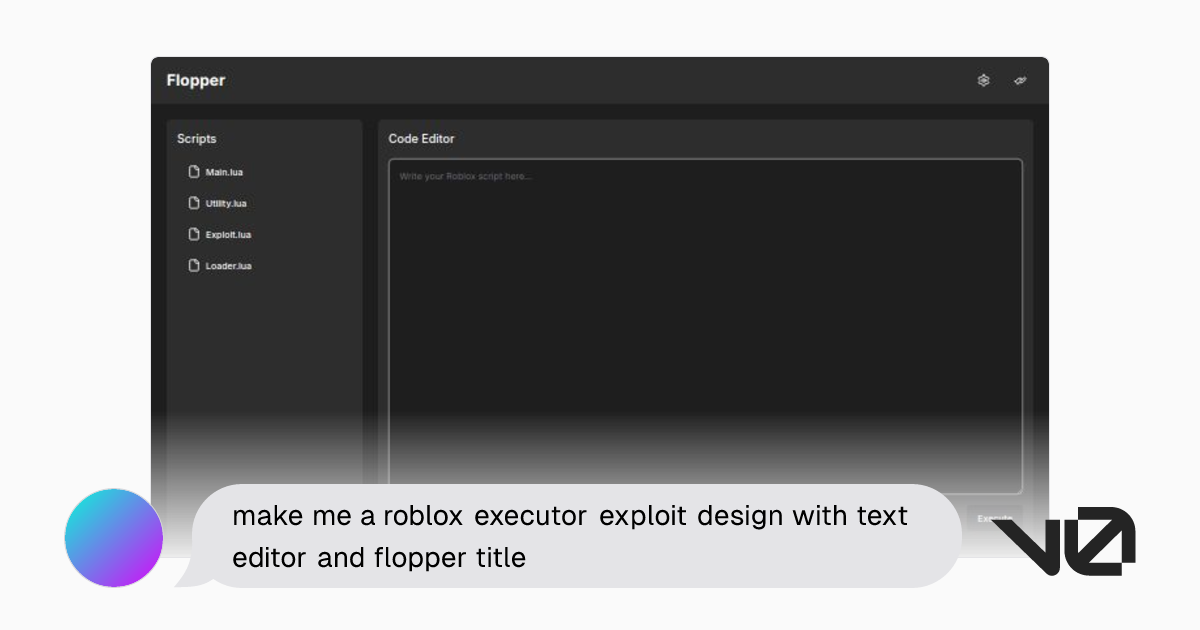
Task: Click the Code Editor panel heading
Action: point(421,139)
